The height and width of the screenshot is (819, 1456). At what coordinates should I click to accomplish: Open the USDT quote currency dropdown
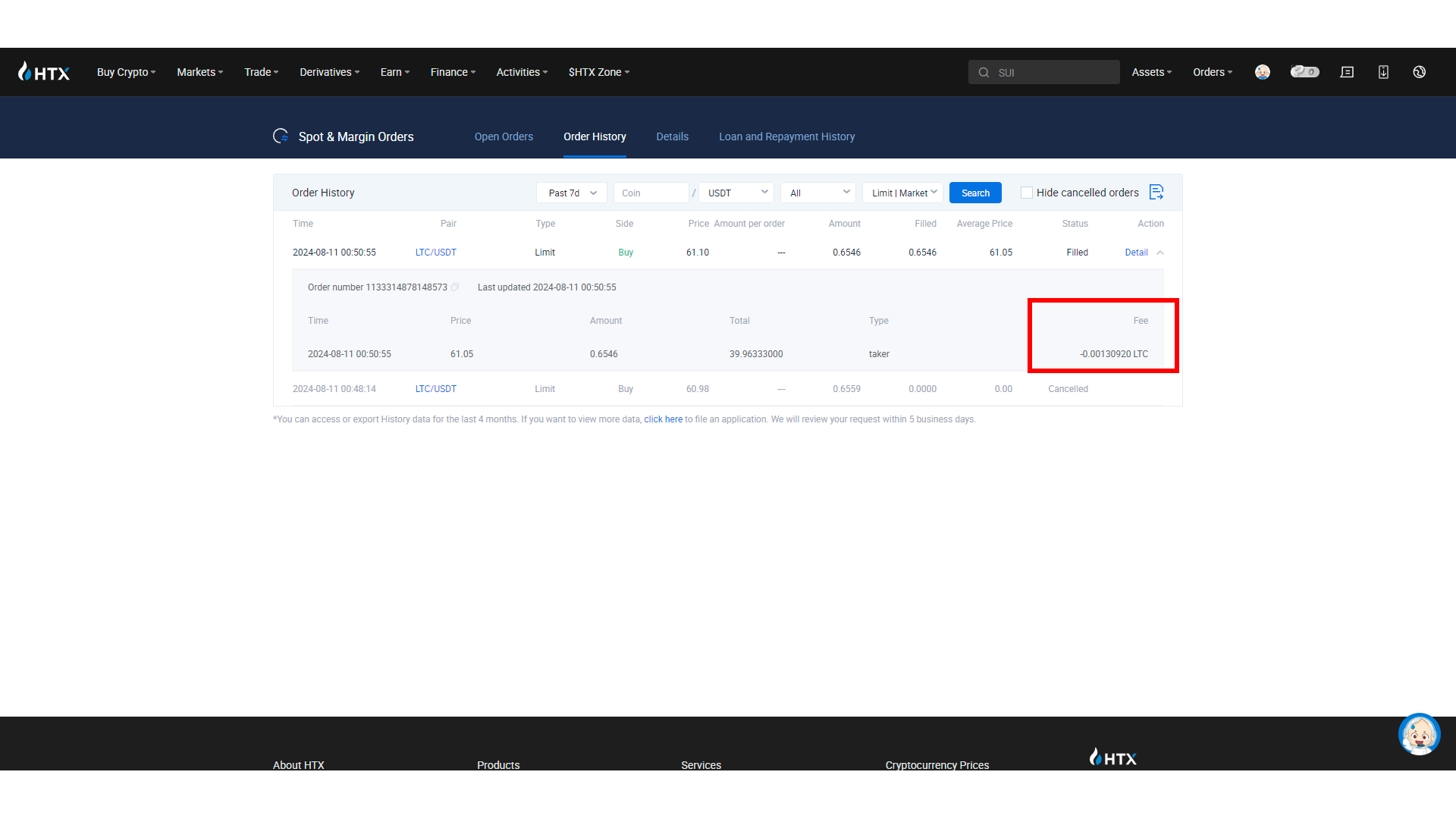736,193
